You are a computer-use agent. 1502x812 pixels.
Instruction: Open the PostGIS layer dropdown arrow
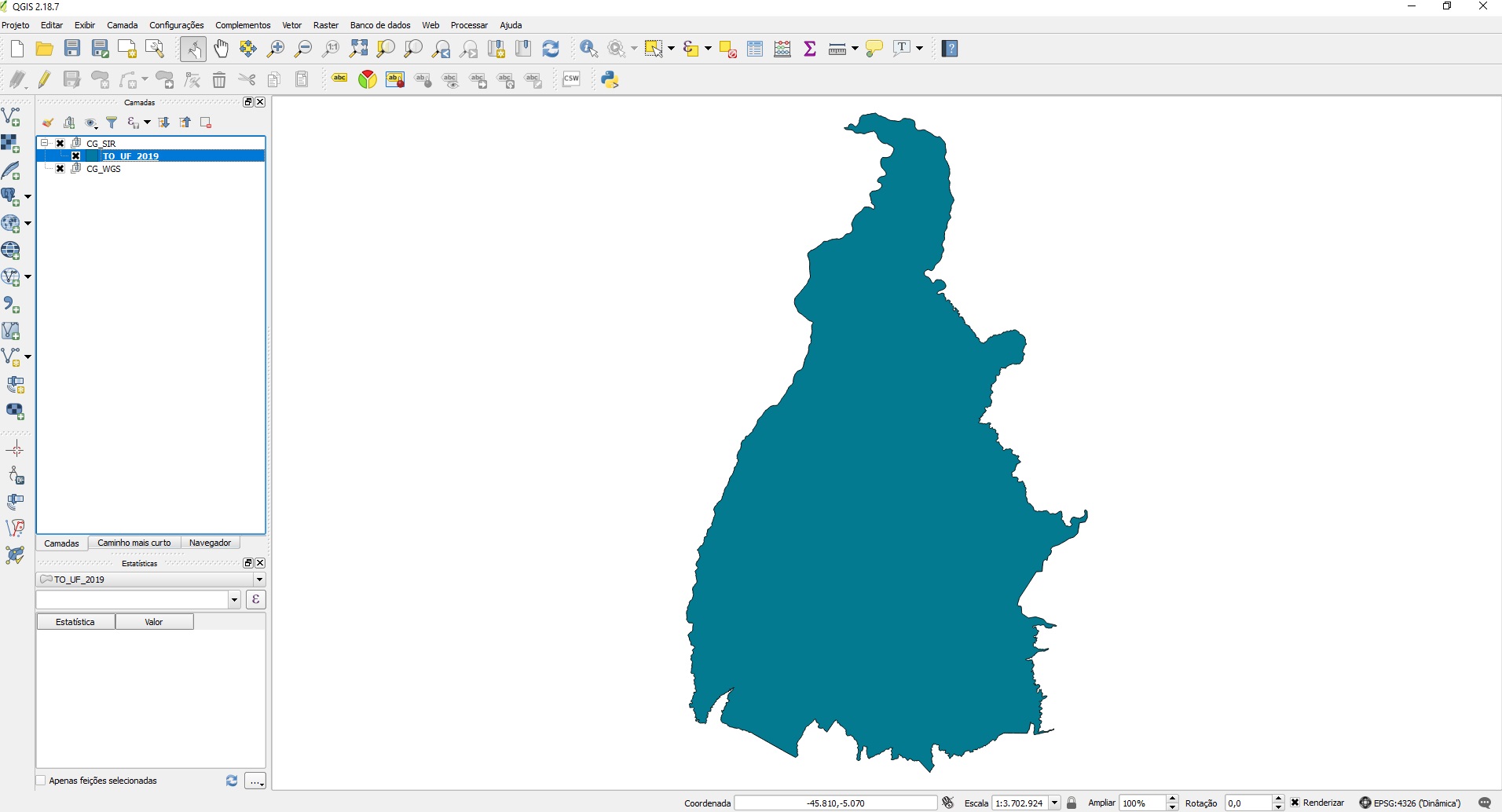coord(27,197)
